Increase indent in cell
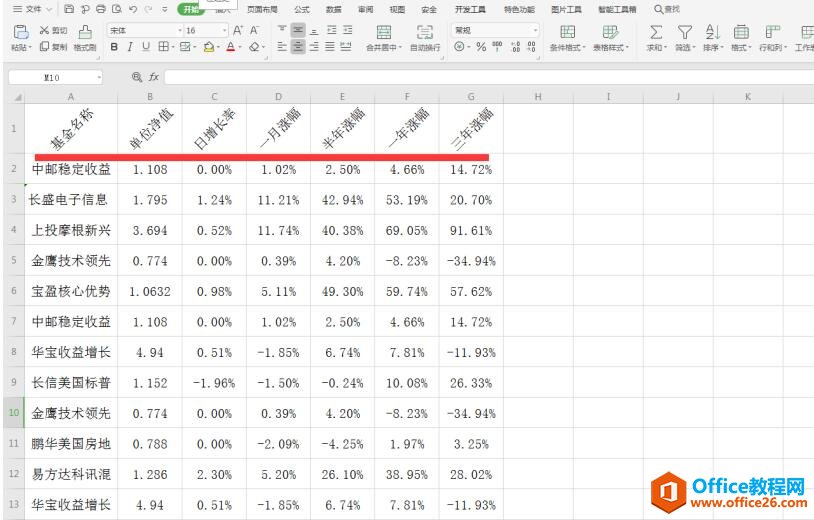This screenshot has height=520, width=814. [x=348, y=30]
